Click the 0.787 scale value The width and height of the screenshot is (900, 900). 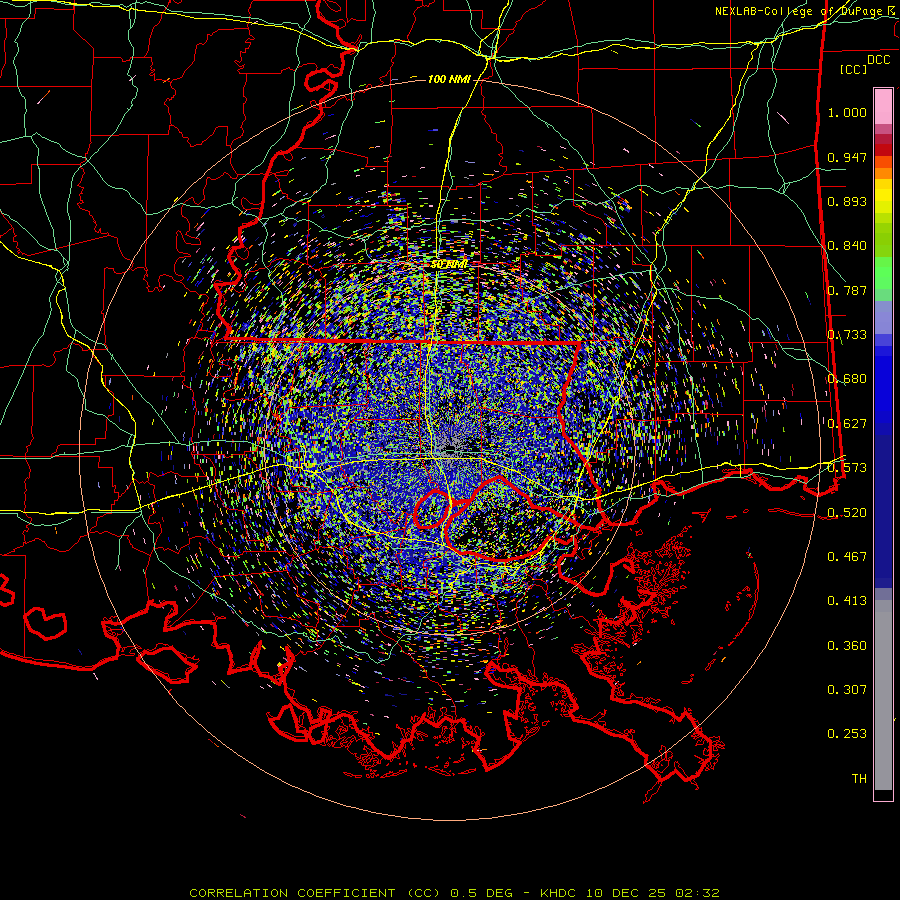tap(847, 290)
